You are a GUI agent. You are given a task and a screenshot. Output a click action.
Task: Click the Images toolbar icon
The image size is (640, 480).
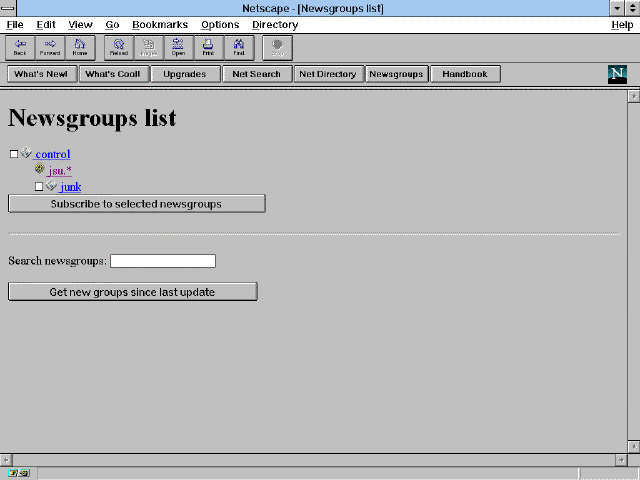pyautogui.click(x=149, y=48)
